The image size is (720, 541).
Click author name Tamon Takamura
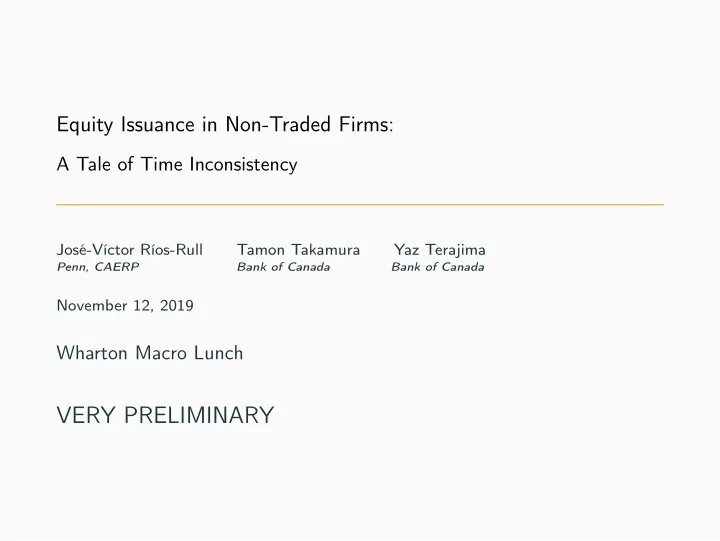point(298,250)
